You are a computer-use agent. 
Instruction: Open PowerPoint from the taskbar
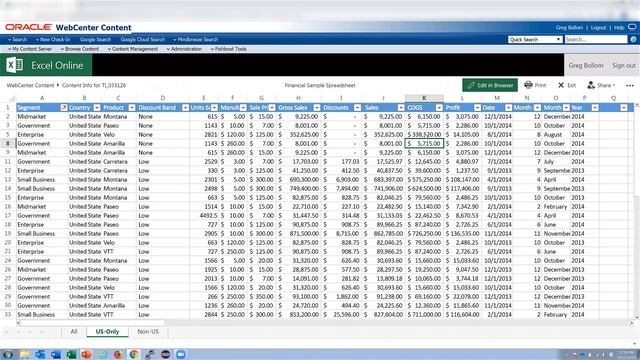tap(87, 354)
